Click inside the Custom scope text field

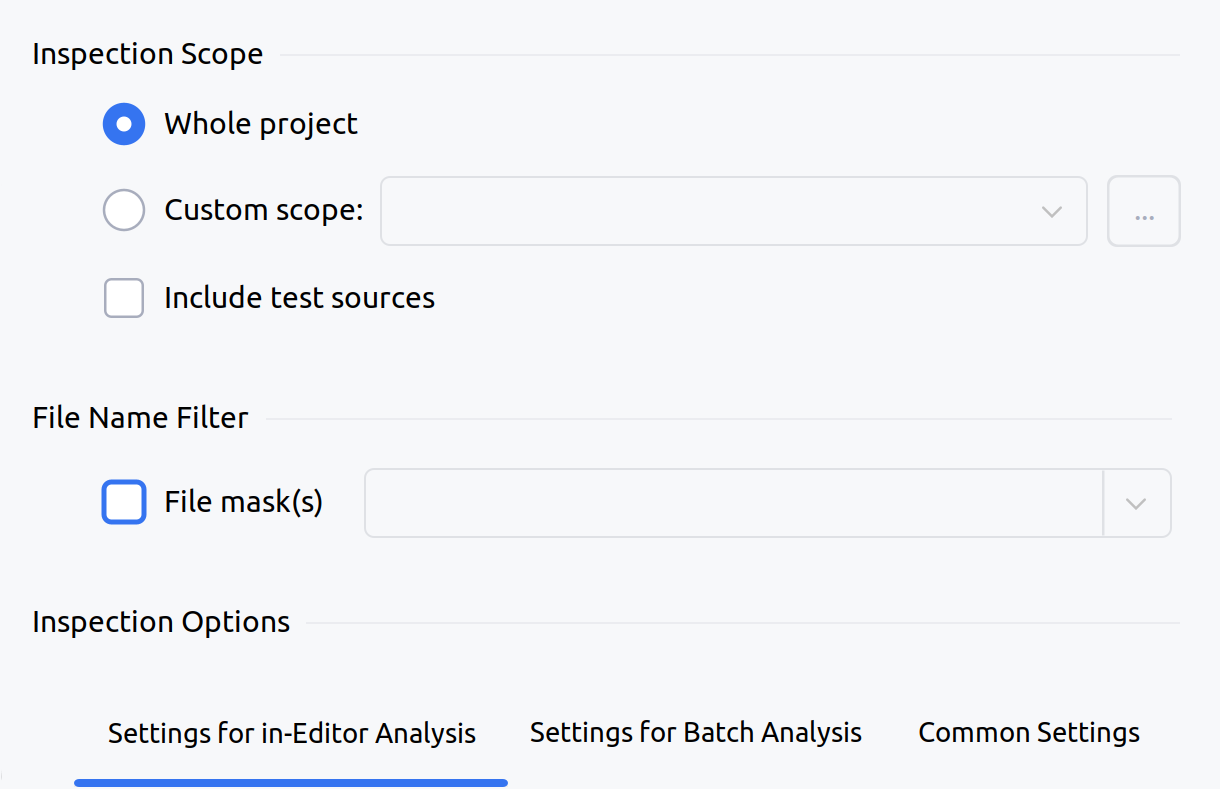tap(700, 211)
